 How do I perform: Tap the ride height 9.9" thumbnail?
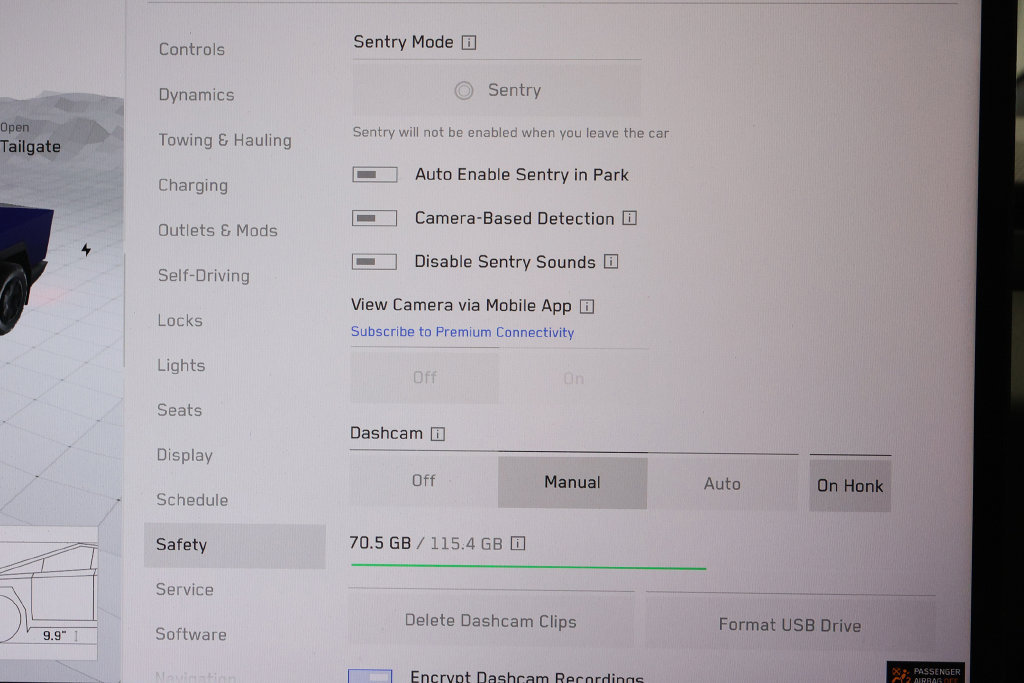pos(48,594)
